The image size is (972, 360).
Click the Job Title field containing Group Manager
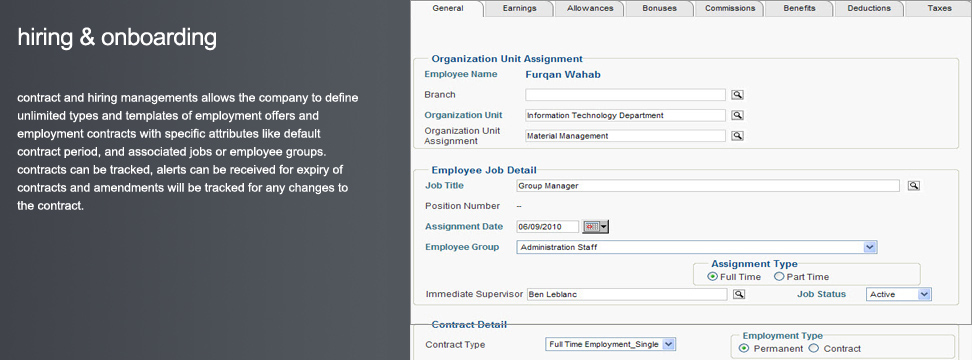coord(708,186)
